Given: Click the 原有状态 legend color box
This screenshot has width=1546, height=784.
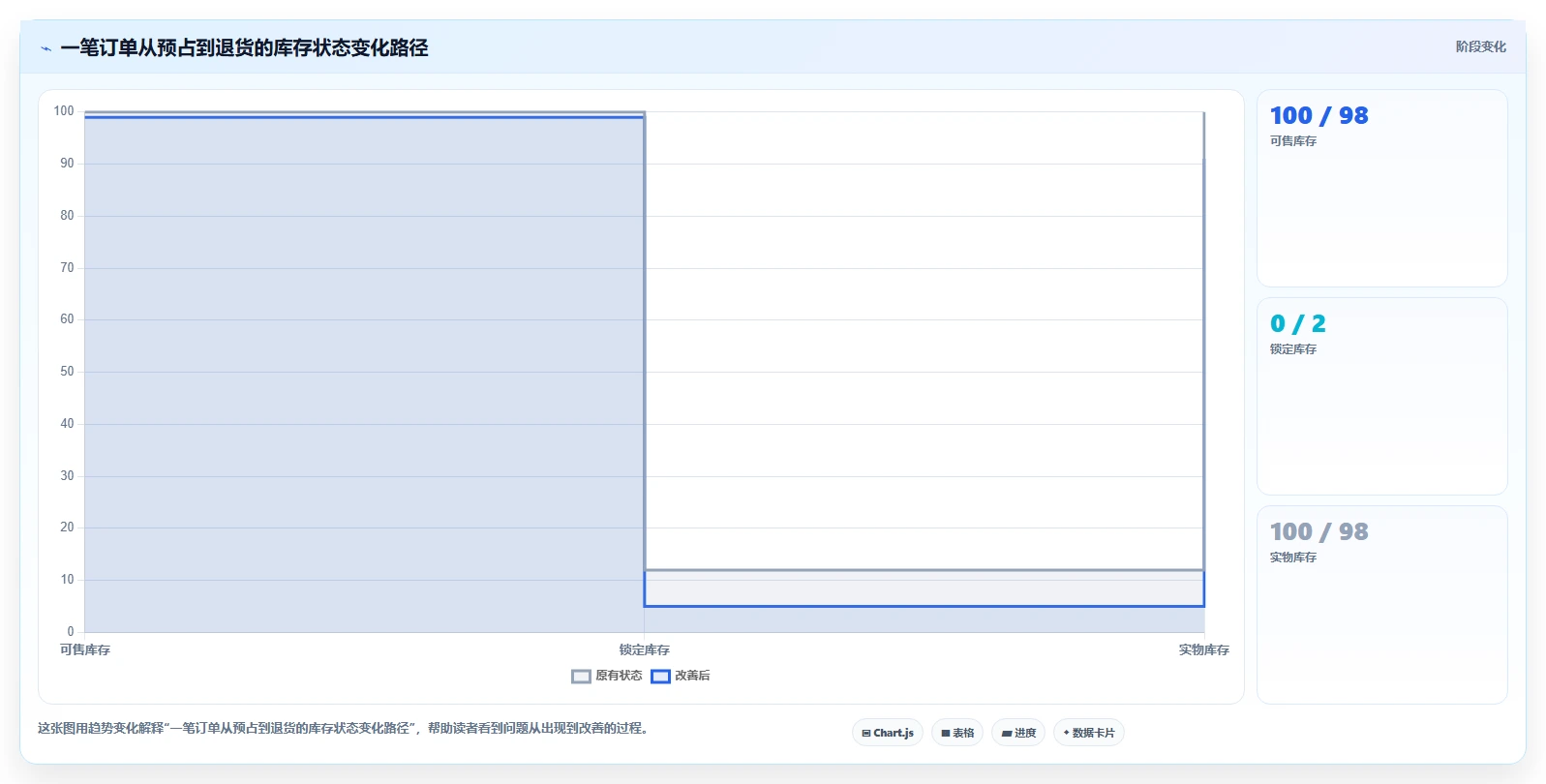Looking at the screenshot, I should [581, 677].
